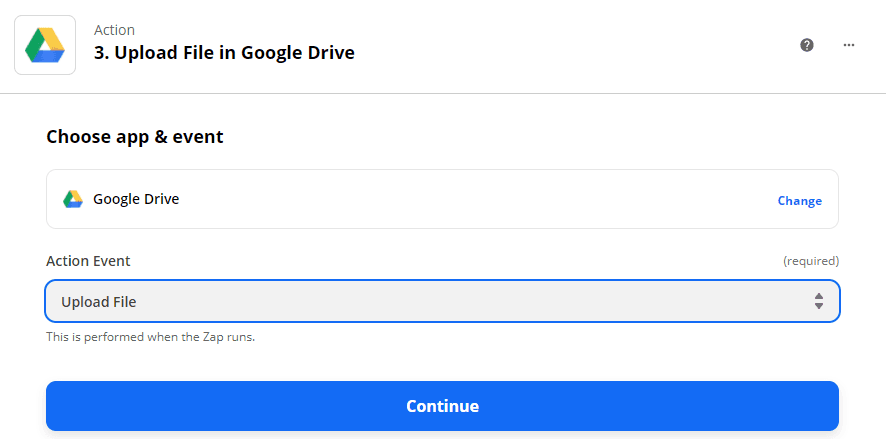This screenshot has width=886, height=439.
Task: Open the help question mark icon
Action: (807, 45)
